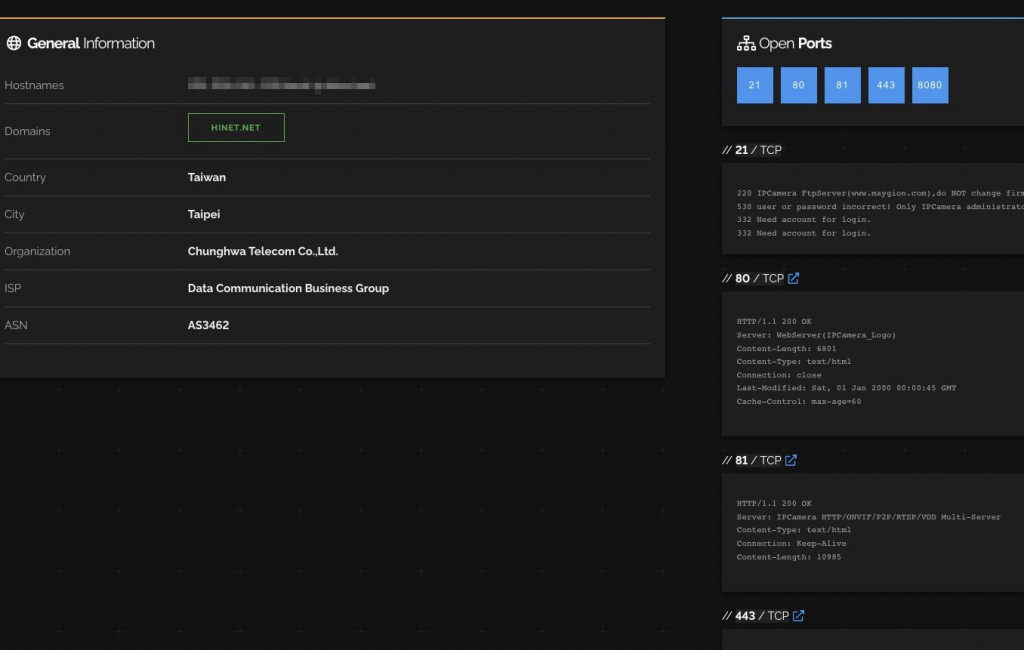Select organization Chunghwa Telecom Co.,Ltd.
Viewport: 1024px width, 650px height.
click(x=263, y=252)
